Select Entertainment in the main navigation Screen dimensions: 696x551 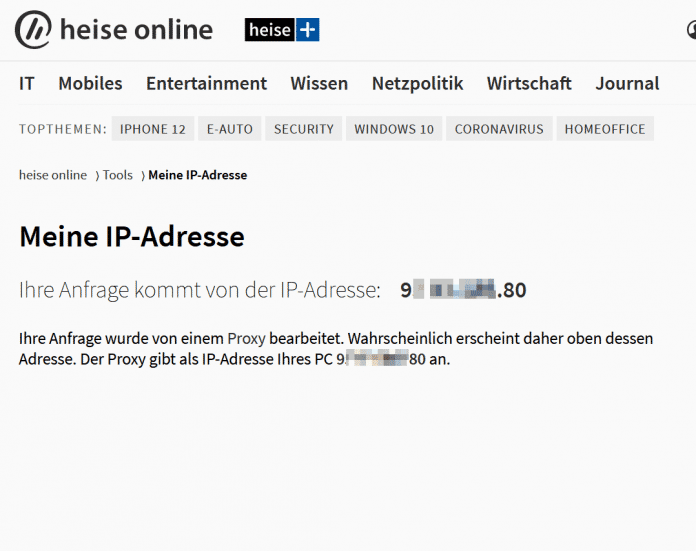pyautogui.click(x=206, y=84)
